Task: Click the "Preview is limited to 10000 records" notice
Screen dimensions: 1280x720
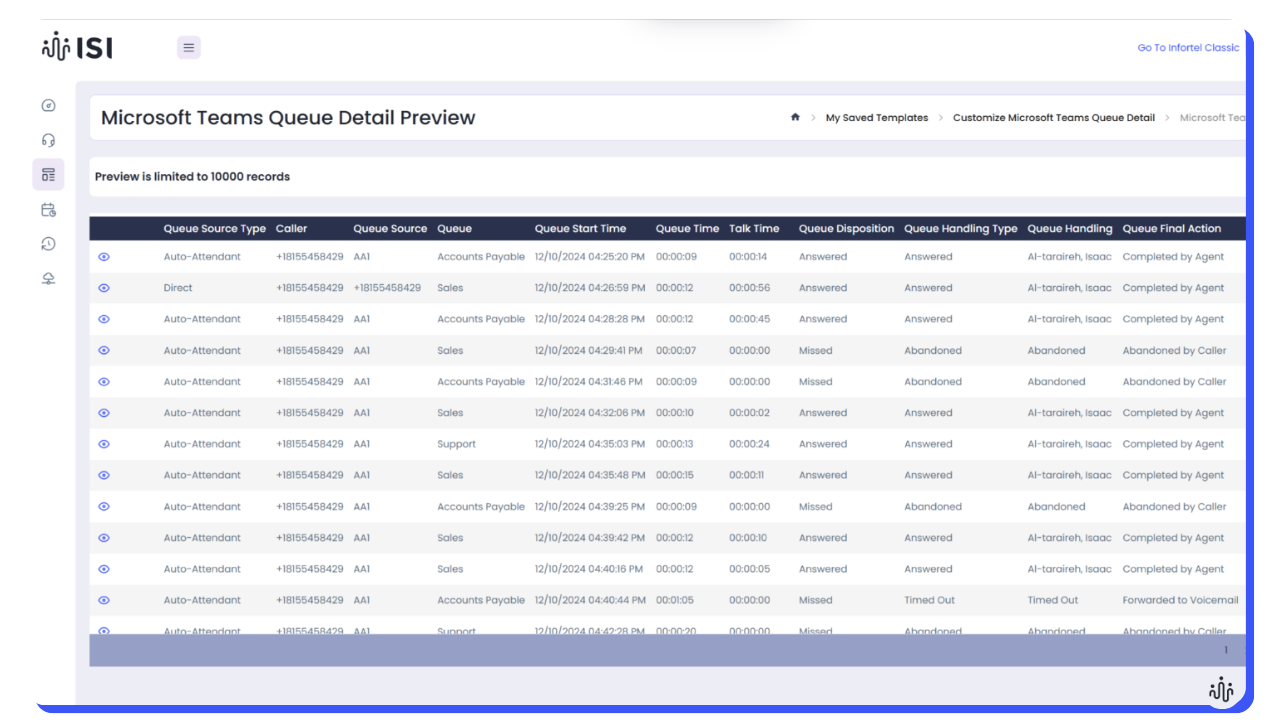Action: click(x=192, y=177)
